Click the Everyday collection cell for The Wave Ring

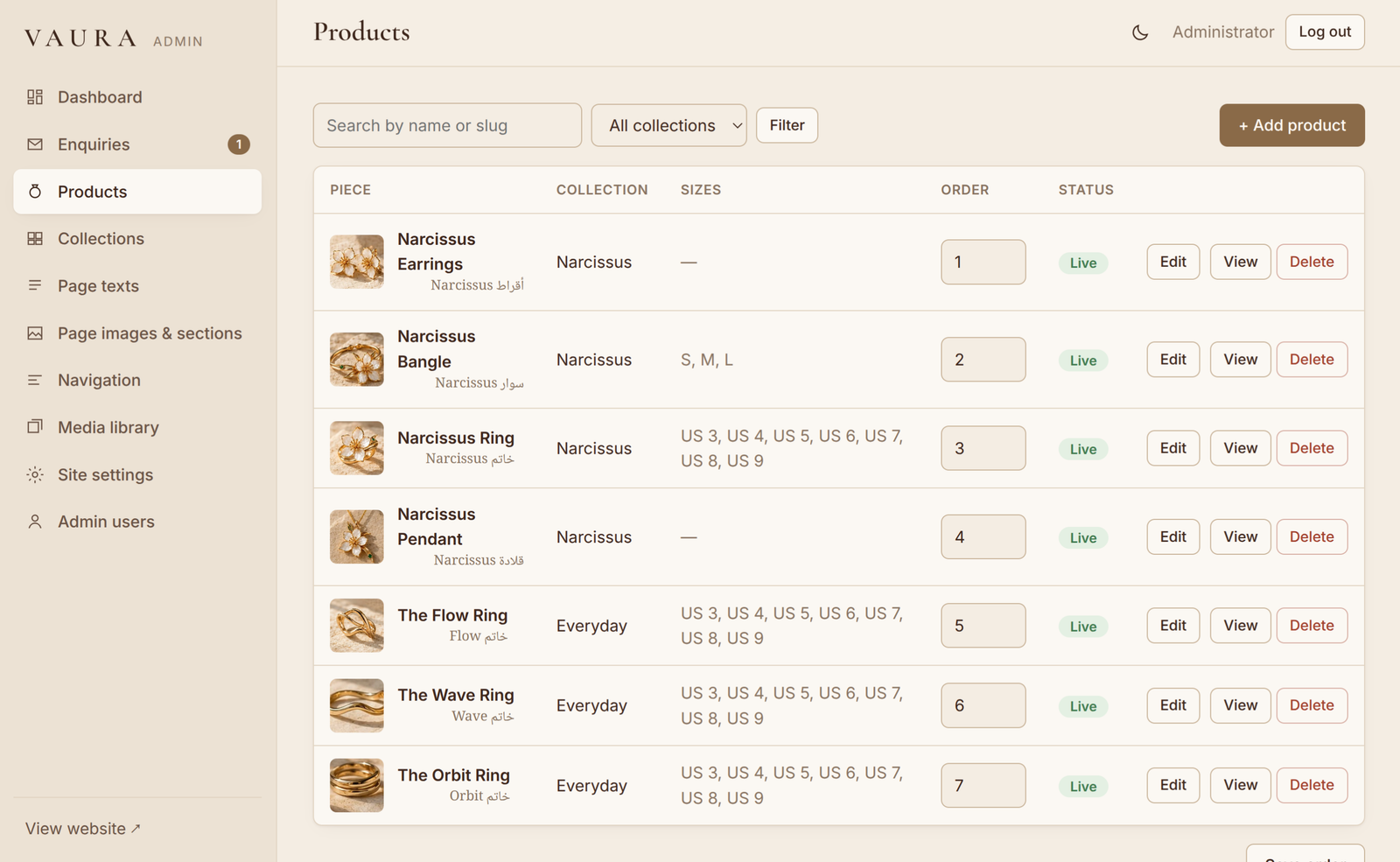pos(591,705)
